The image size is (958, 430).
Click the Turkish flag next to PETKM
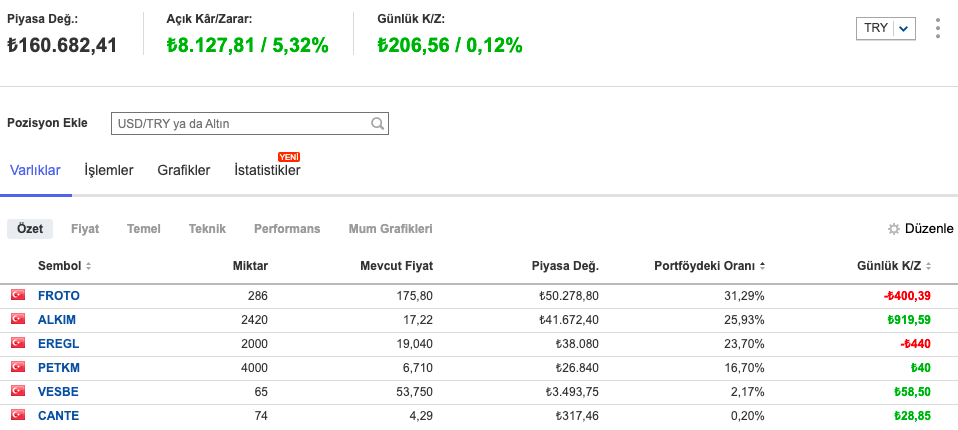tap(17, 368)
